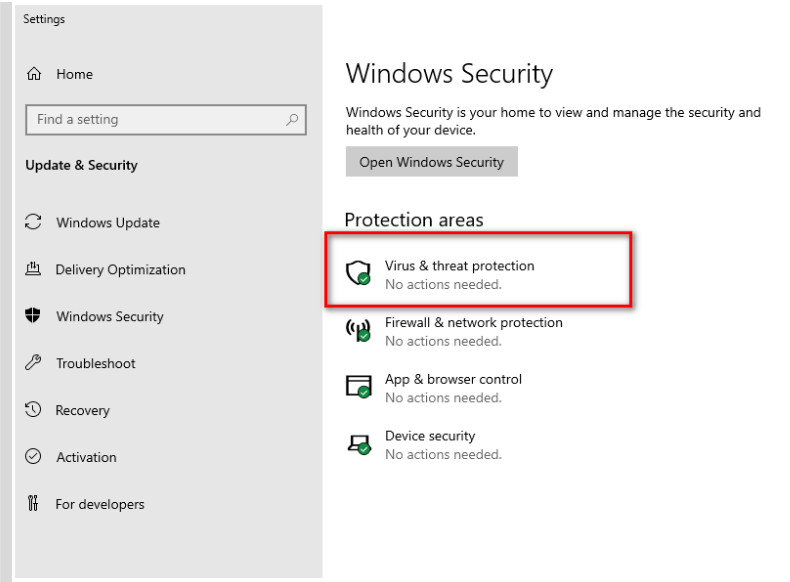
Task: Select Windows Update in the sidebar
Action: (x=108, y=223)
